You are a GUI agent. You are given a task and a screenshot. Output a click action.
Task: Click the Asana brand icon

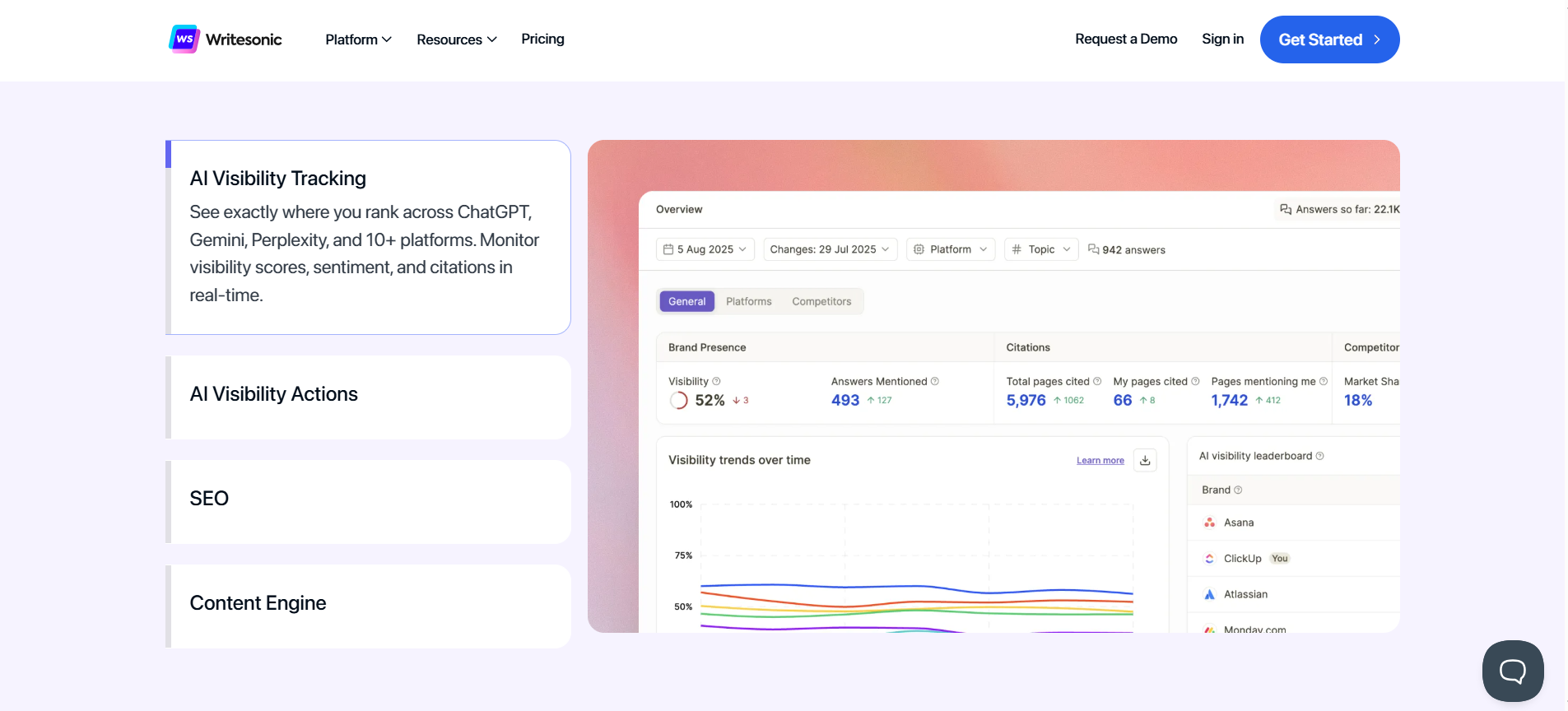pos(1210,523)
